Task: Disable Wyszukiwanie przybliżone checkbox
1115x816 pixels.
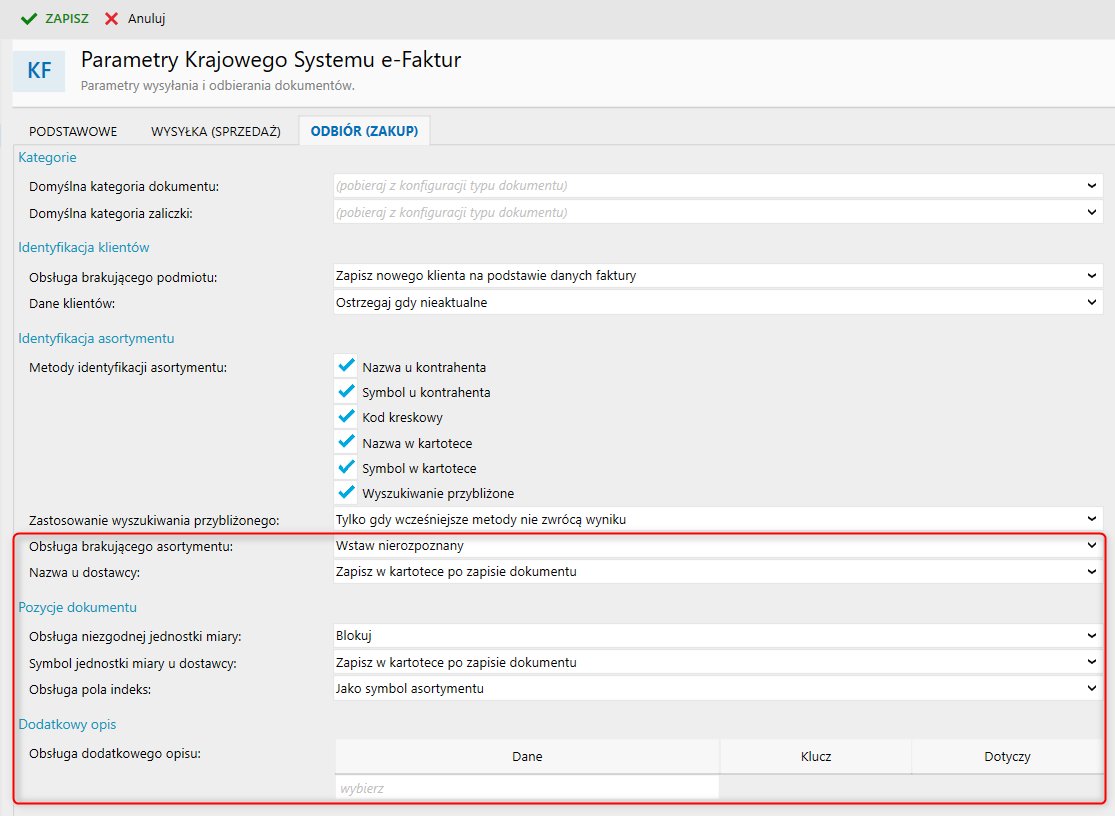Action: 347,492
